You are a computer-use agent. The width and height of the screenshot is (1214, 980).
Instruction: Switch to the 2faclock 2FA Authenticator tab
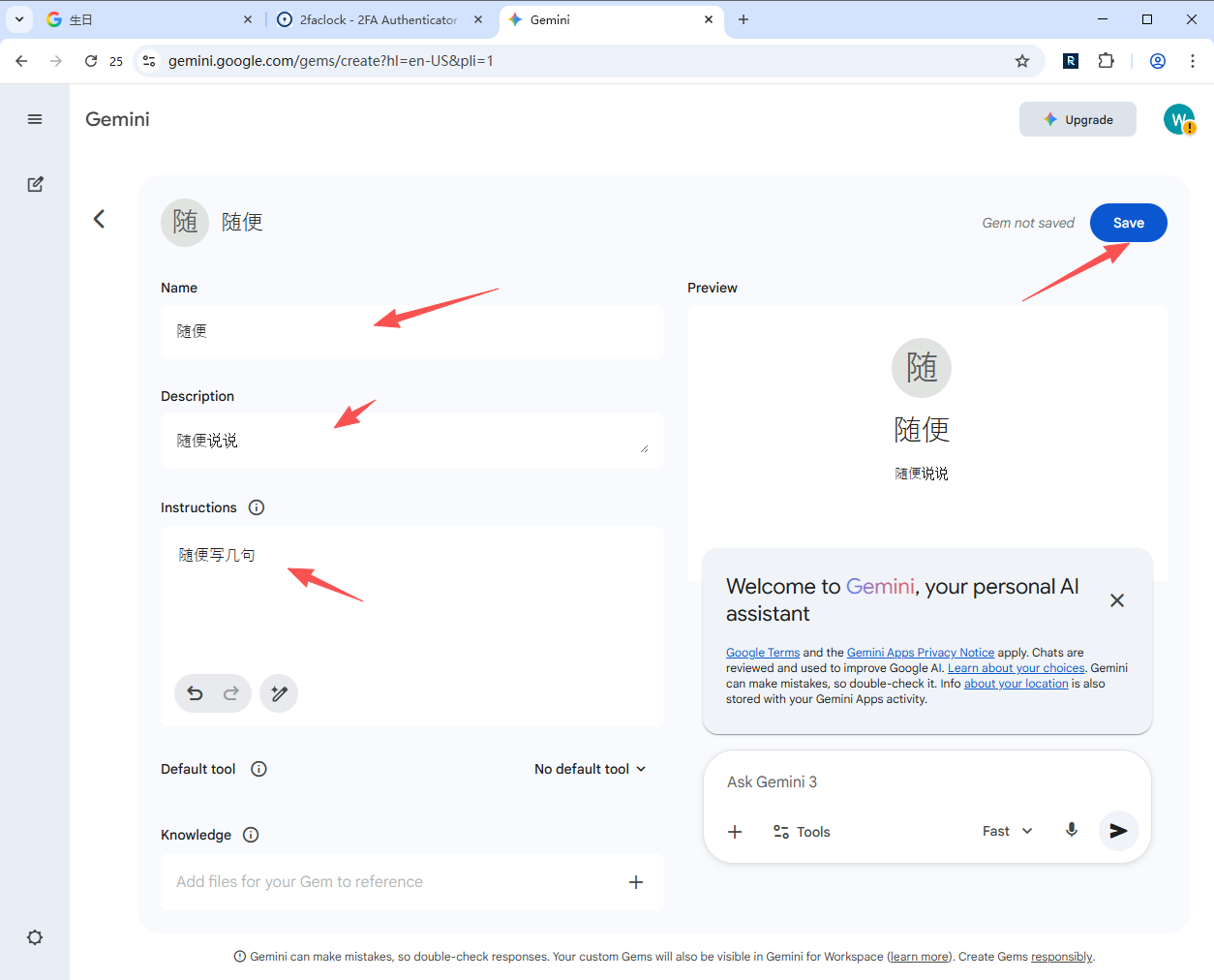pos(378,19)
